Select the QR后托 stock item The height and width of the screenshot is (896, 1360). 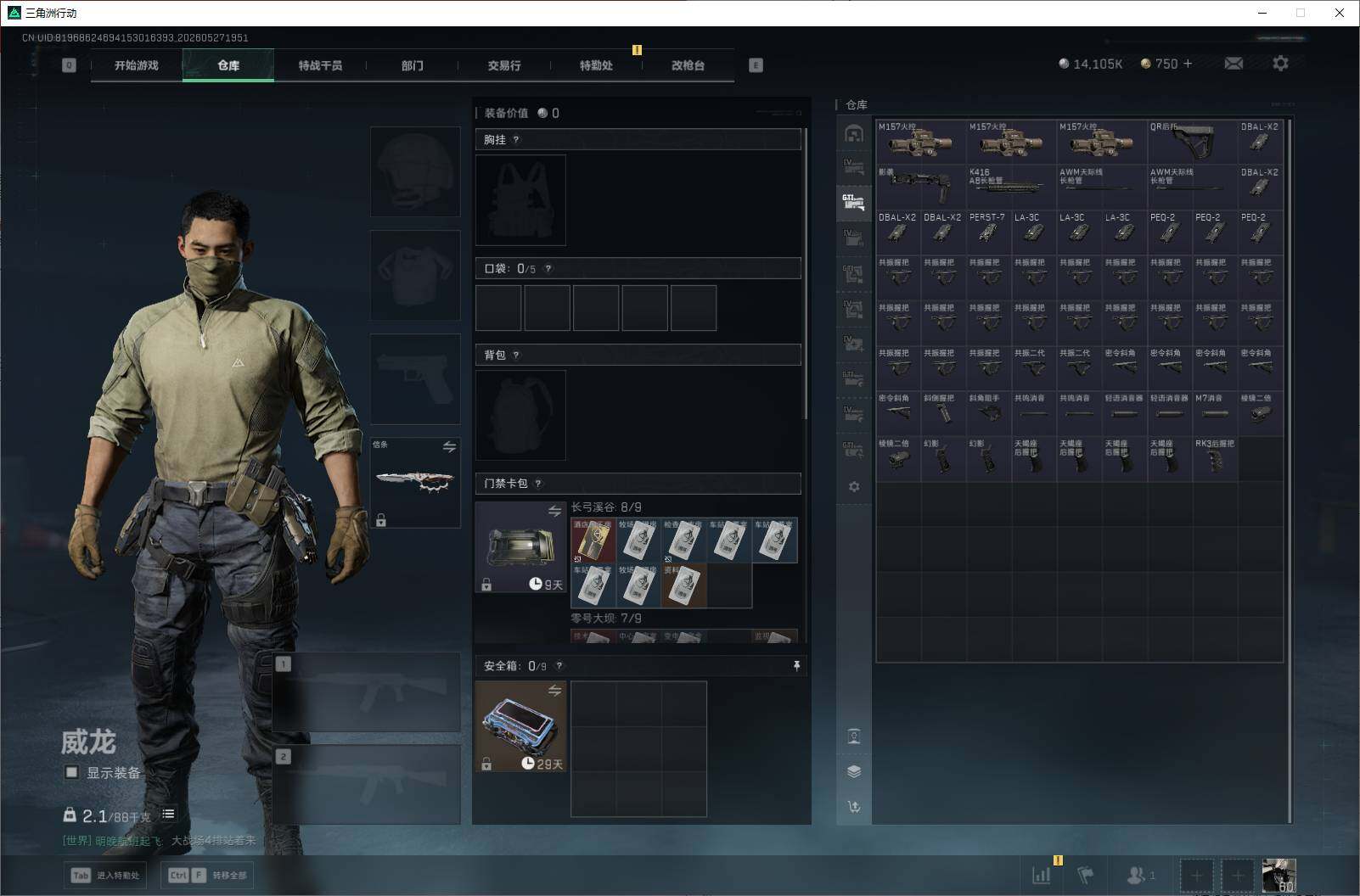[1192, 142]
